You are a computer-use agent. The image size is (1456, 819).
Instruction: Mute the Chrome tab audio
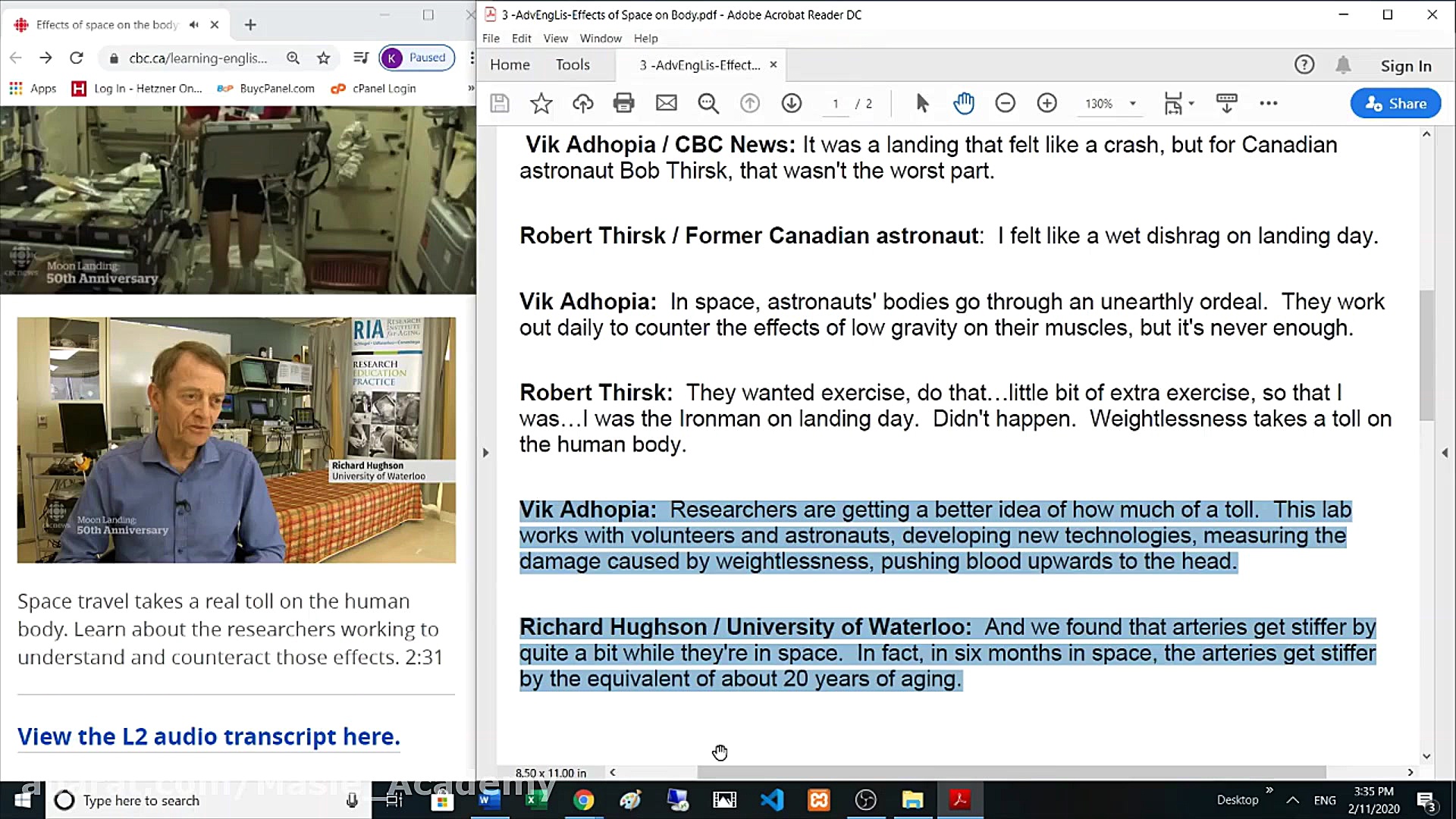pos(194,24)
